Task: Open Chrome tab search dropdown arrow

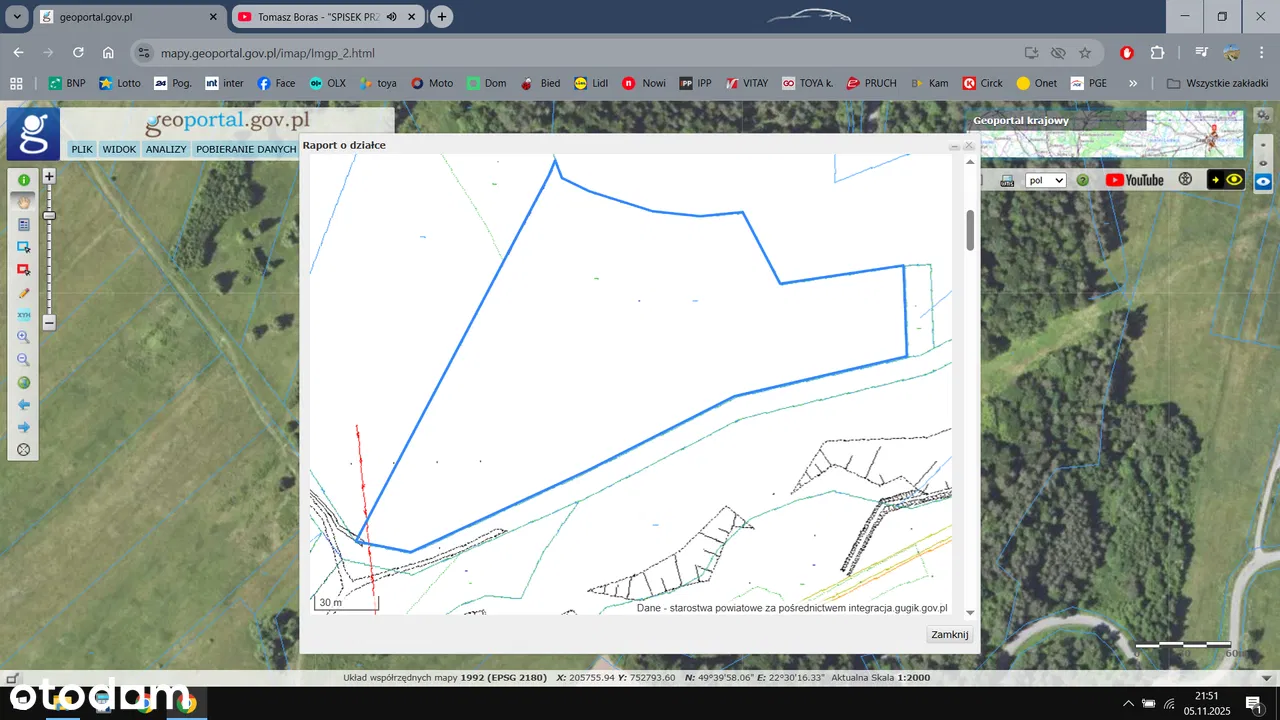Action: click(17, 17)
